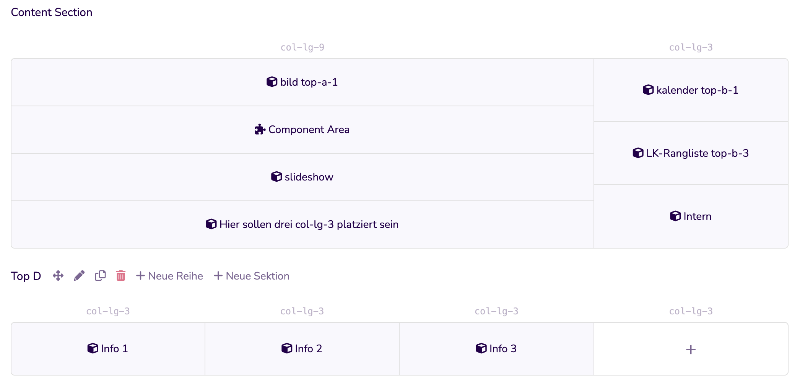800x389 pixels.
Task: Click the move icon beside Top D
Action: 58,276
